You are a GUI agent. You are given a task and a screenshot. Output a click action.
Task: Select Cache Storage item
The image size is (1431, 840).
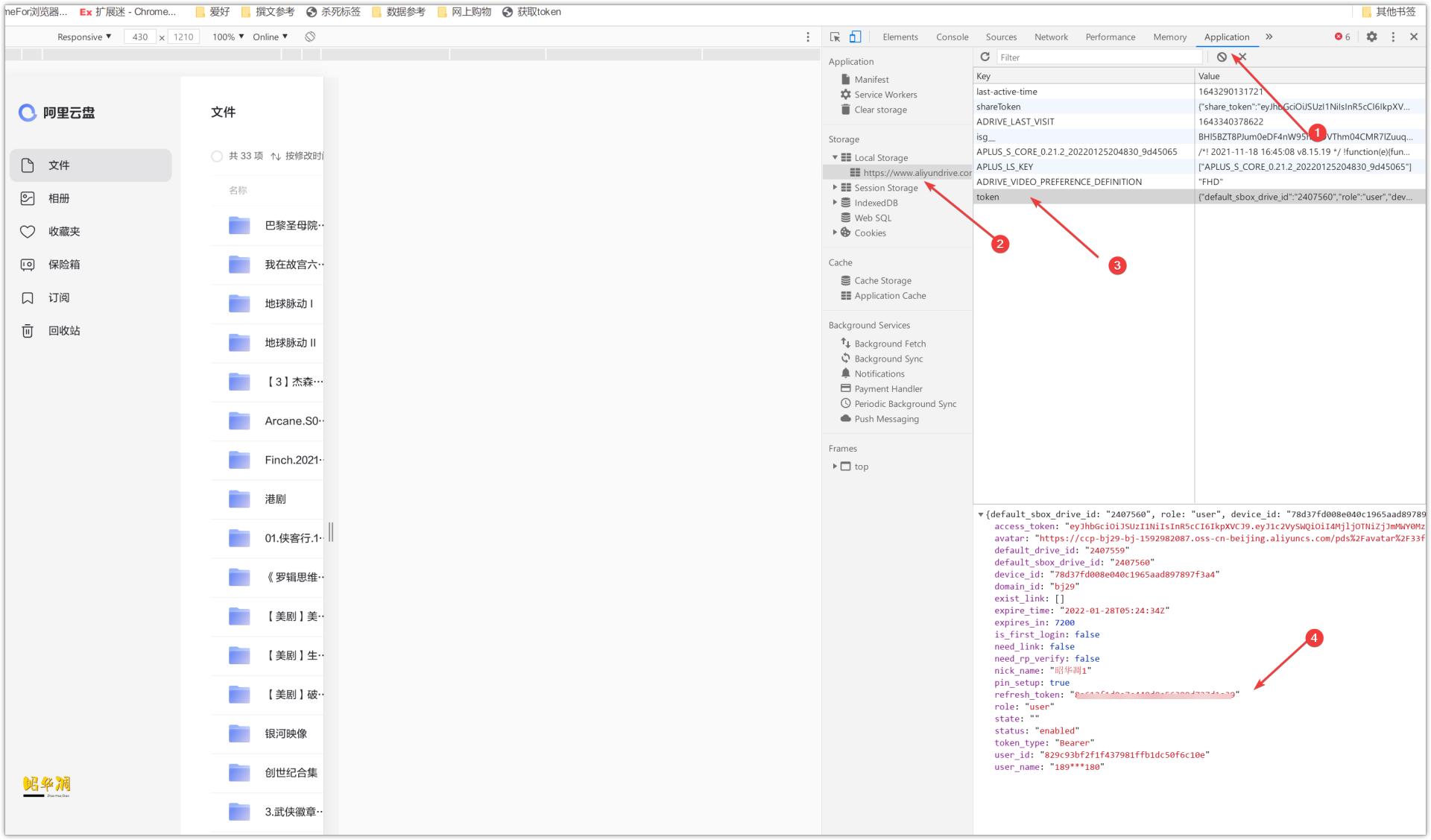click(x=876, y=280)
